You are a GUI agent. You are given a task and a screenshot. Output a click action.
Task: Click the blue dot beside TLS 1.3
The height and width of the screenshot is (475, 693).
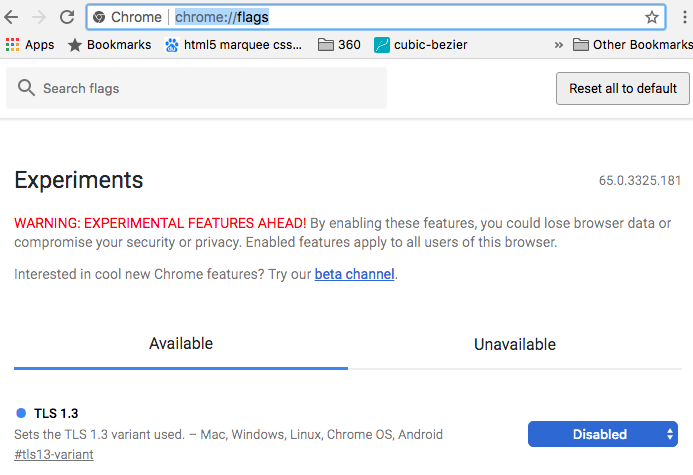21,413
